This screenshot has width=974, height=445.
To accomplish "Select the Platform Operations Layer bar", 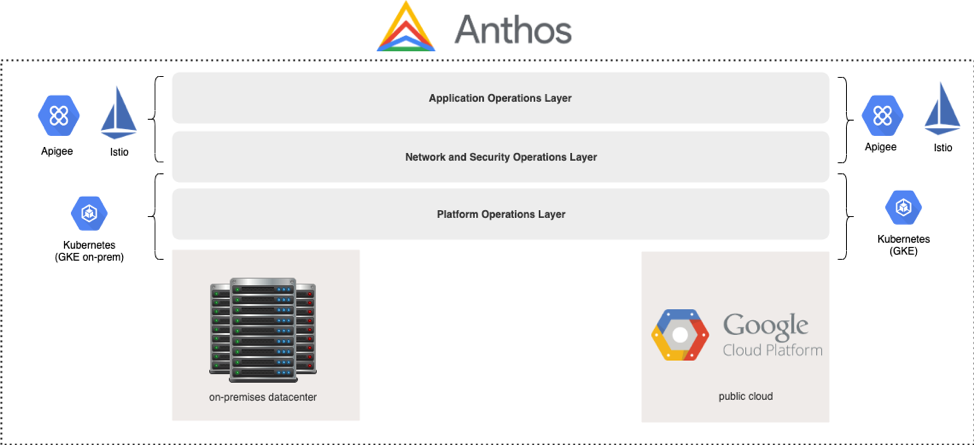I will click(x=500, y=214).
